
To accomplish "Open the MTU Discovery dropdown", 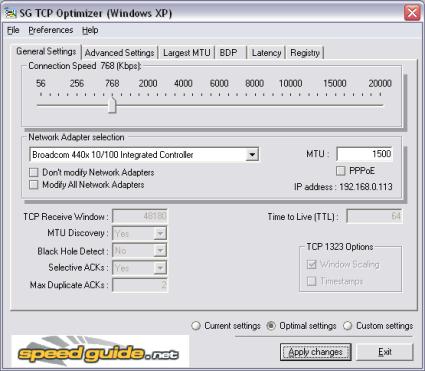I will (160, 233).
